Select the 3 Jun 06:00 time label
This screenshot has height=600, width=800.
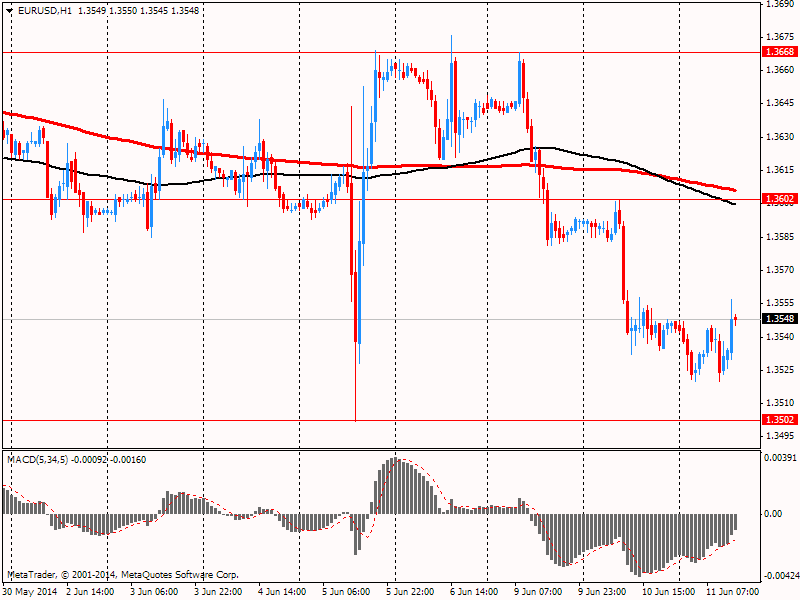click(154, 592)
